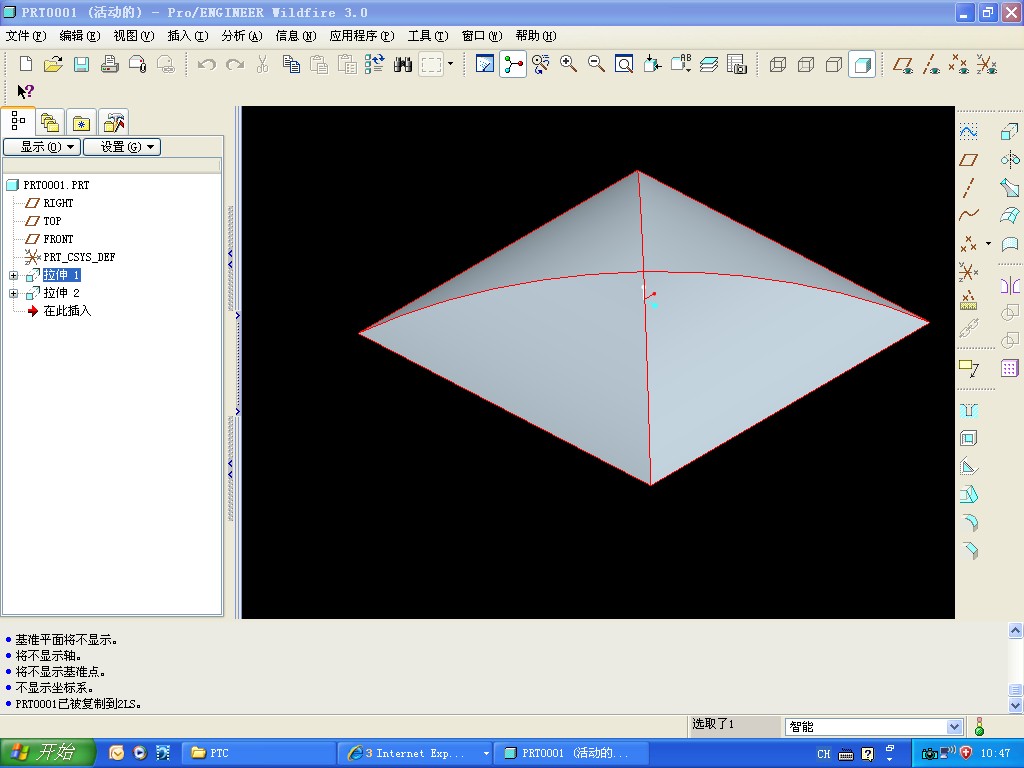Select the Draft tool icon

tap(968, 494)
